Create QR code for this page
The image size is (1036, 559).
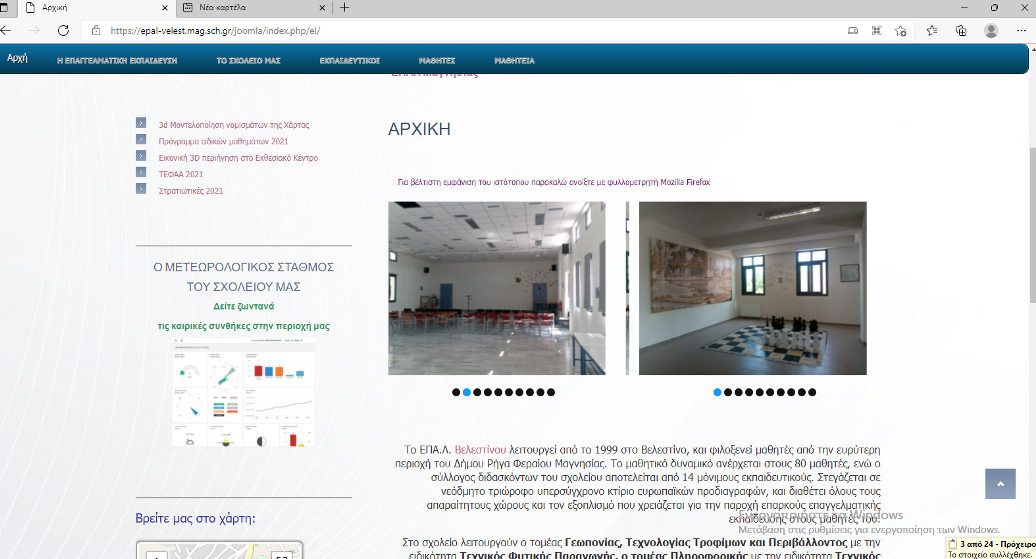877,30
